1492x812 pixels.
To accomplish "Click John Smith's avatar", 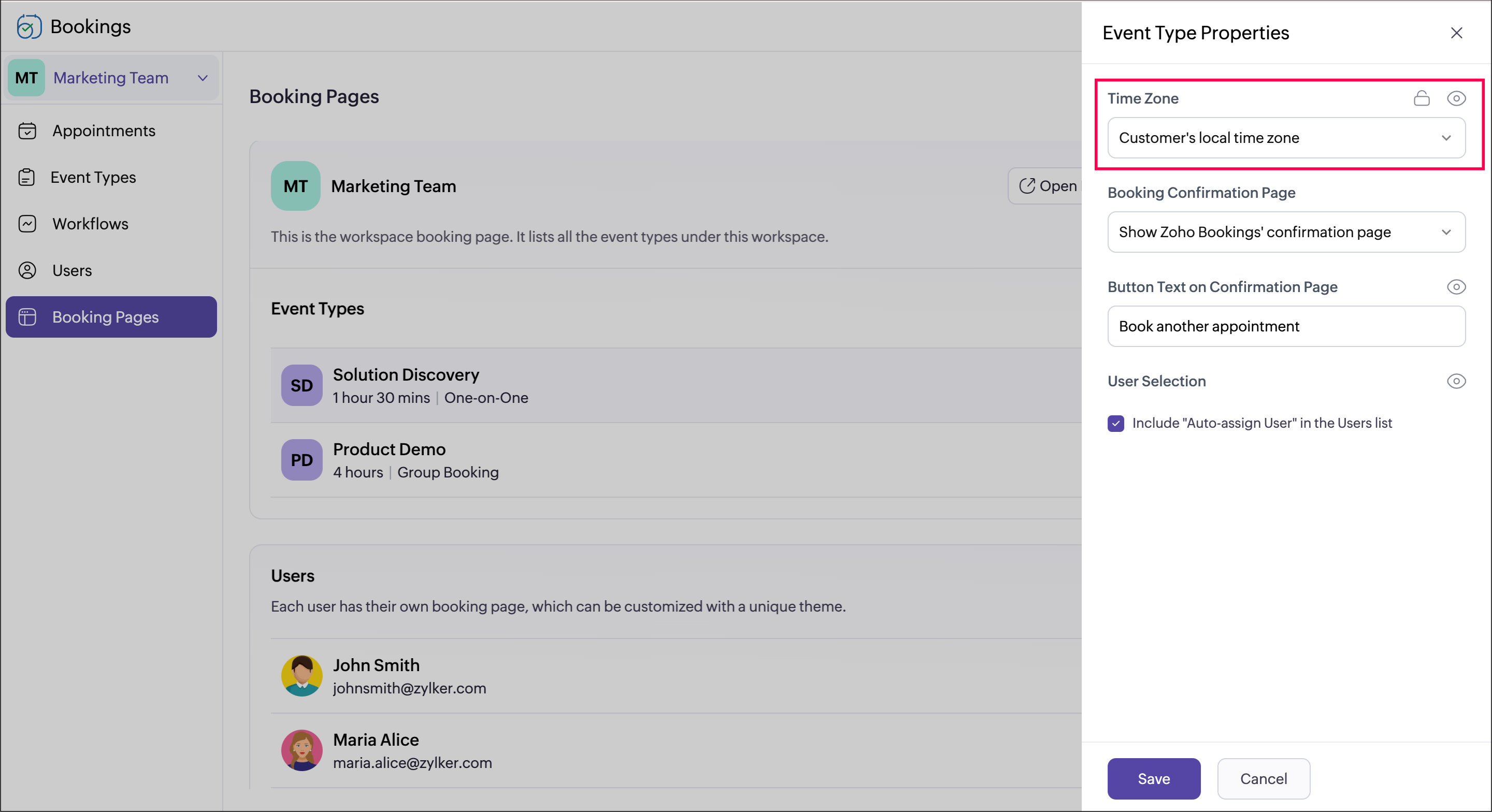I will [x=301, y=676].
